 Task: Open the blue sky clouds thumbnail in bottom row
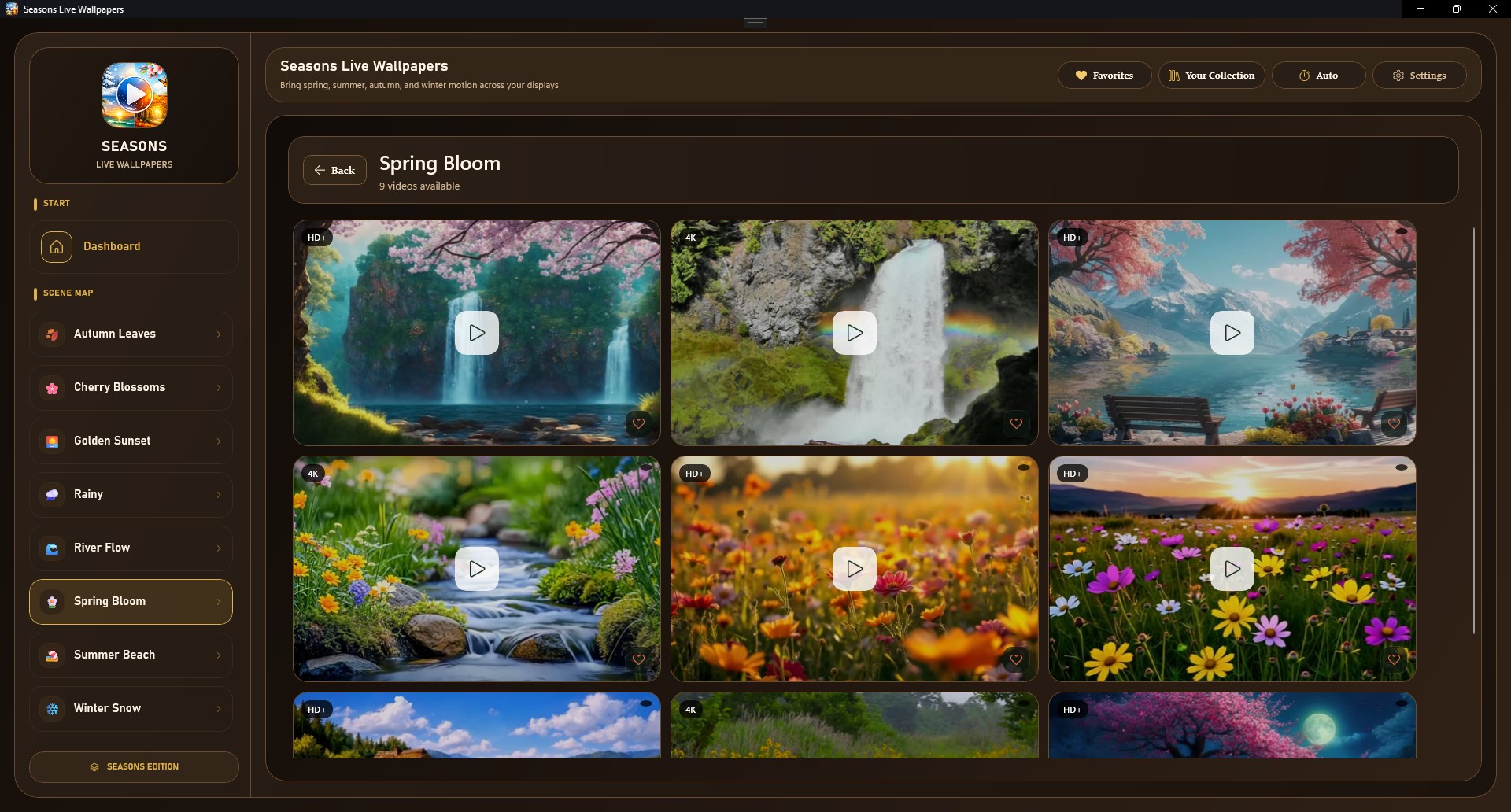[x=477, y=725]
